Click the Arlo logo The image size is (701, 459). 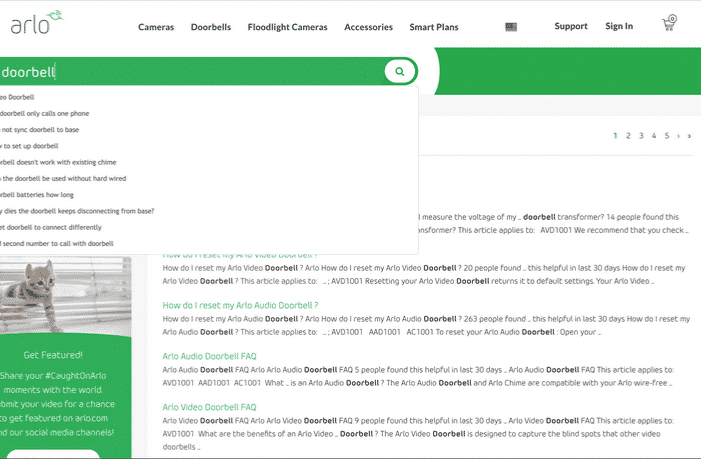[37, 22]
